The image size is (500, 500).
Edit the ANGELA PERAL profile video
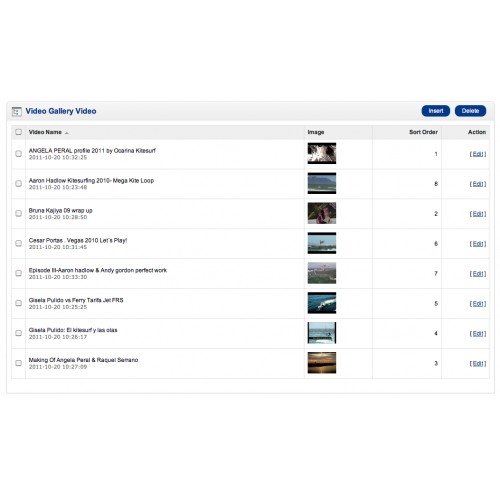[x=478, y=154]
